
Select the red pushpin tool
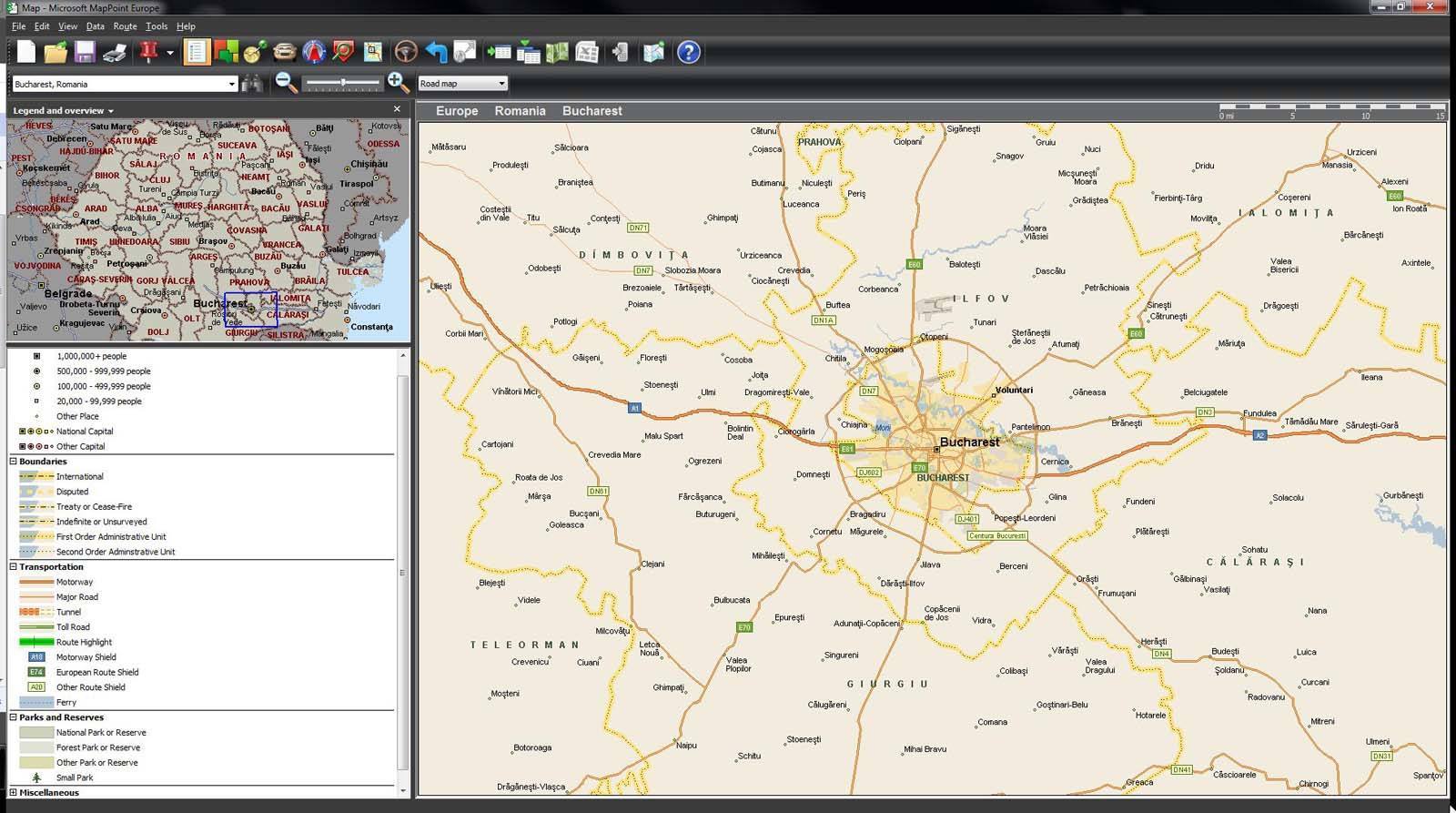(148, 52)
